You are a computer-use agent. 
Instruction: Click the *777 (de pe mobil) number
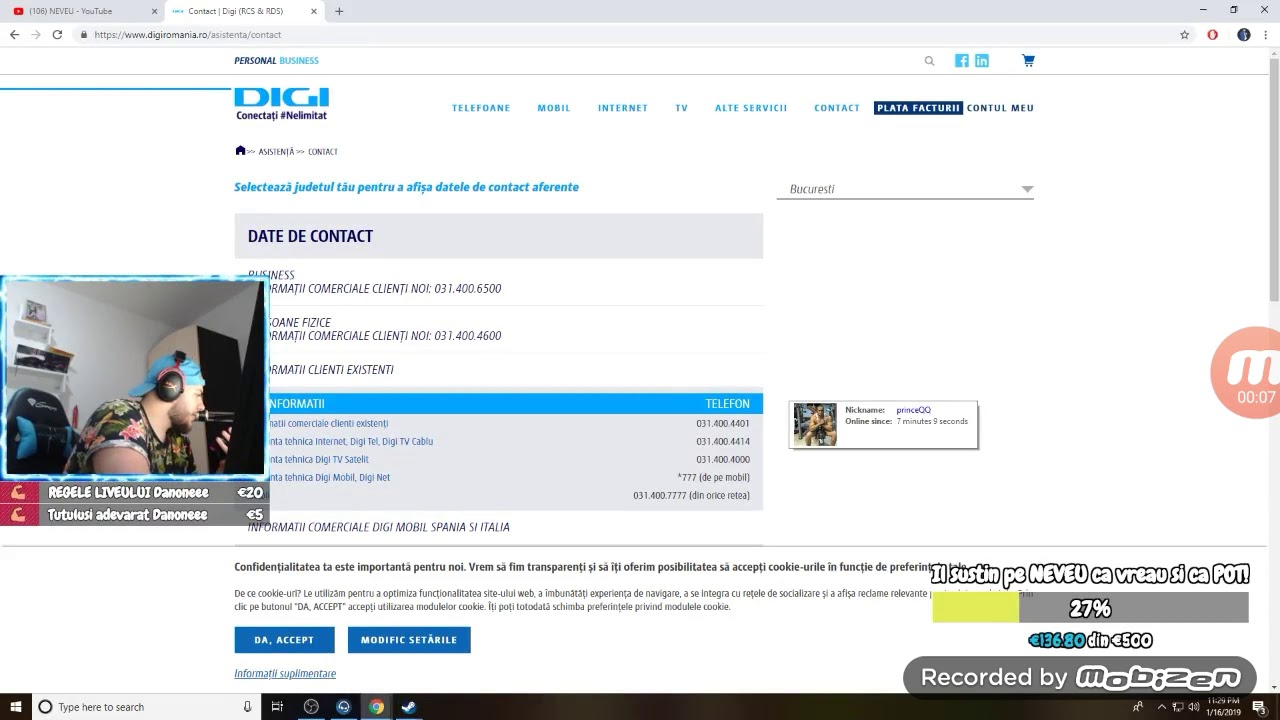click(713, 478)
